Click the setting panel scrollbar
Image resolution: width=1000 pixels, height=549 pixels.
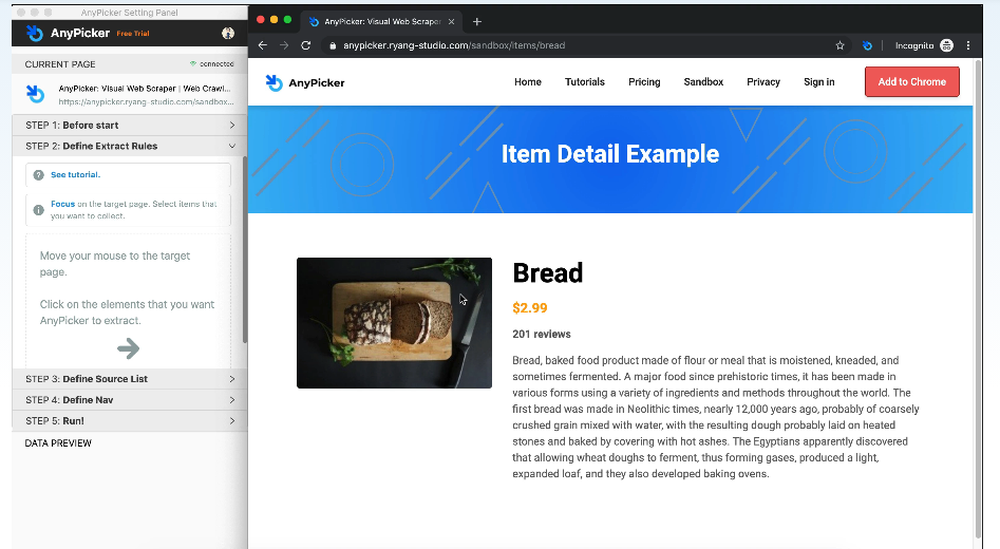pos(245,249)
